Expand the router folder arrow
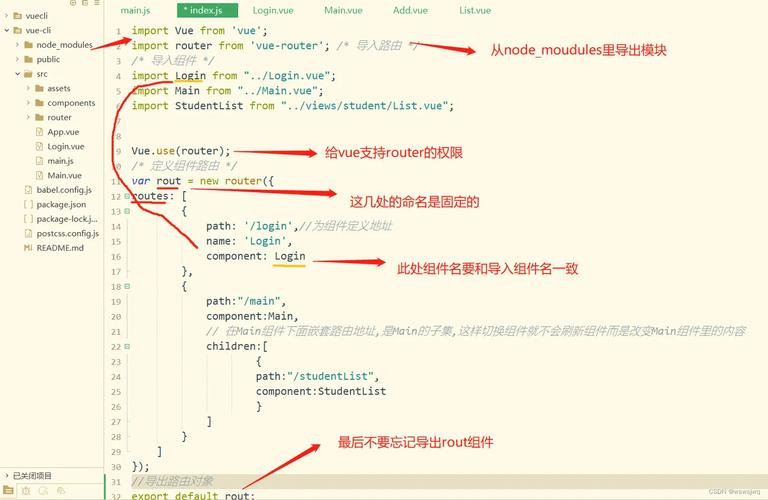Image resolution: width=768 pixels, height=500 pixels. tap(28, 118)
